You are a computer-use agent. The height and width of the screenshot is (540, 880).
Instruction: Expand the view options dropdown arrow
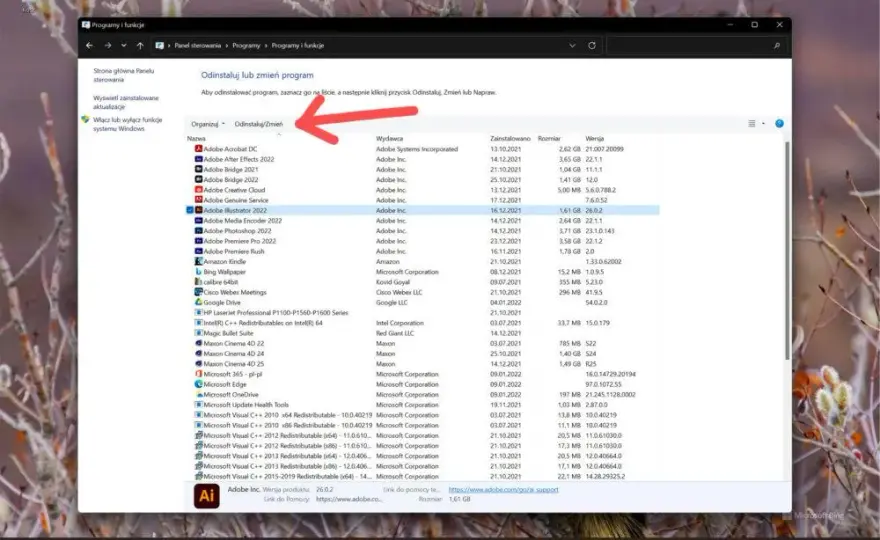pyautogui.click(x=763, y=123)
